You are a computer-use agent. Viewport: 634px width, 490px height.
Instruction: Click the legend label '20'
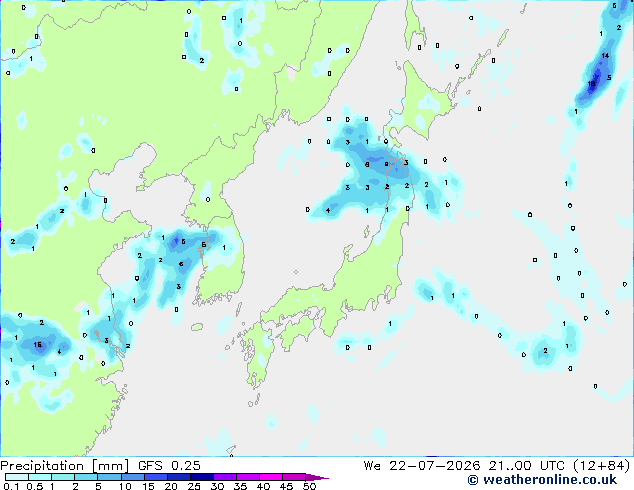pos(171,486)
